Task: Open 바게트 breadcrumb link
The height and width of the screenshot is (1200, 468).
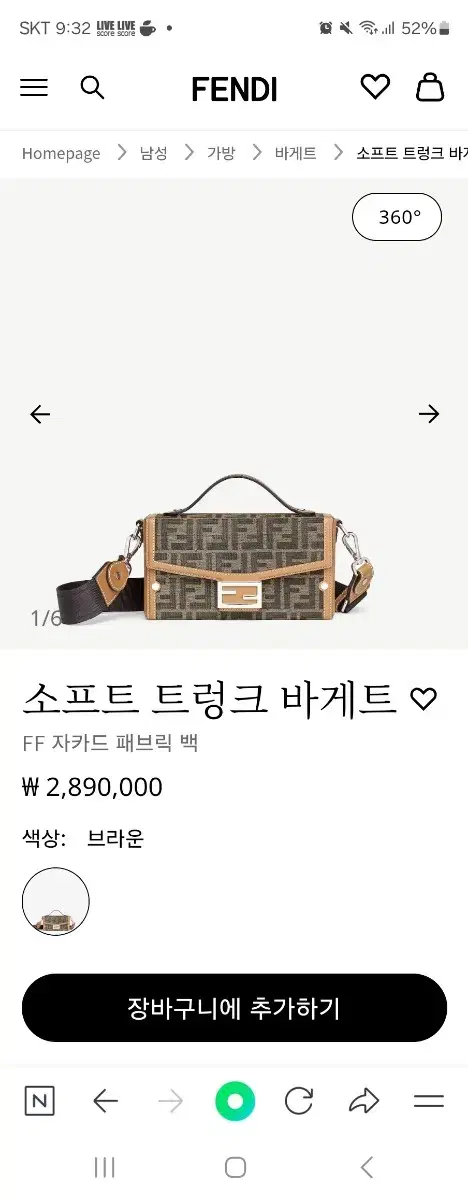Action: tap(296, 153)
